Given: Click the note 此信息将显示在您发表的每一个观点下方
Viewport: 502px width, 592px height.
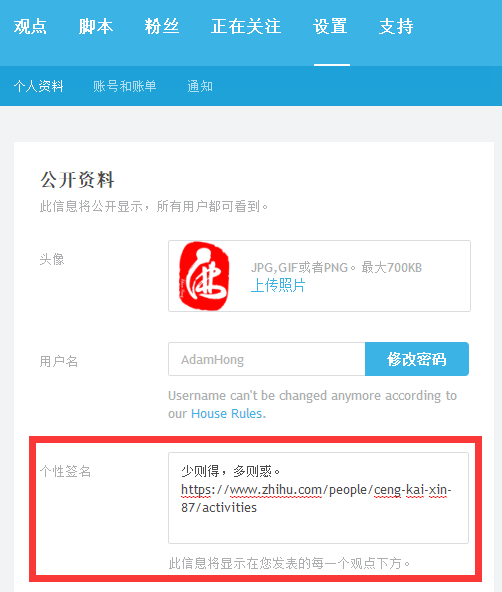Looking at the screenshot, I should (289, 563).
